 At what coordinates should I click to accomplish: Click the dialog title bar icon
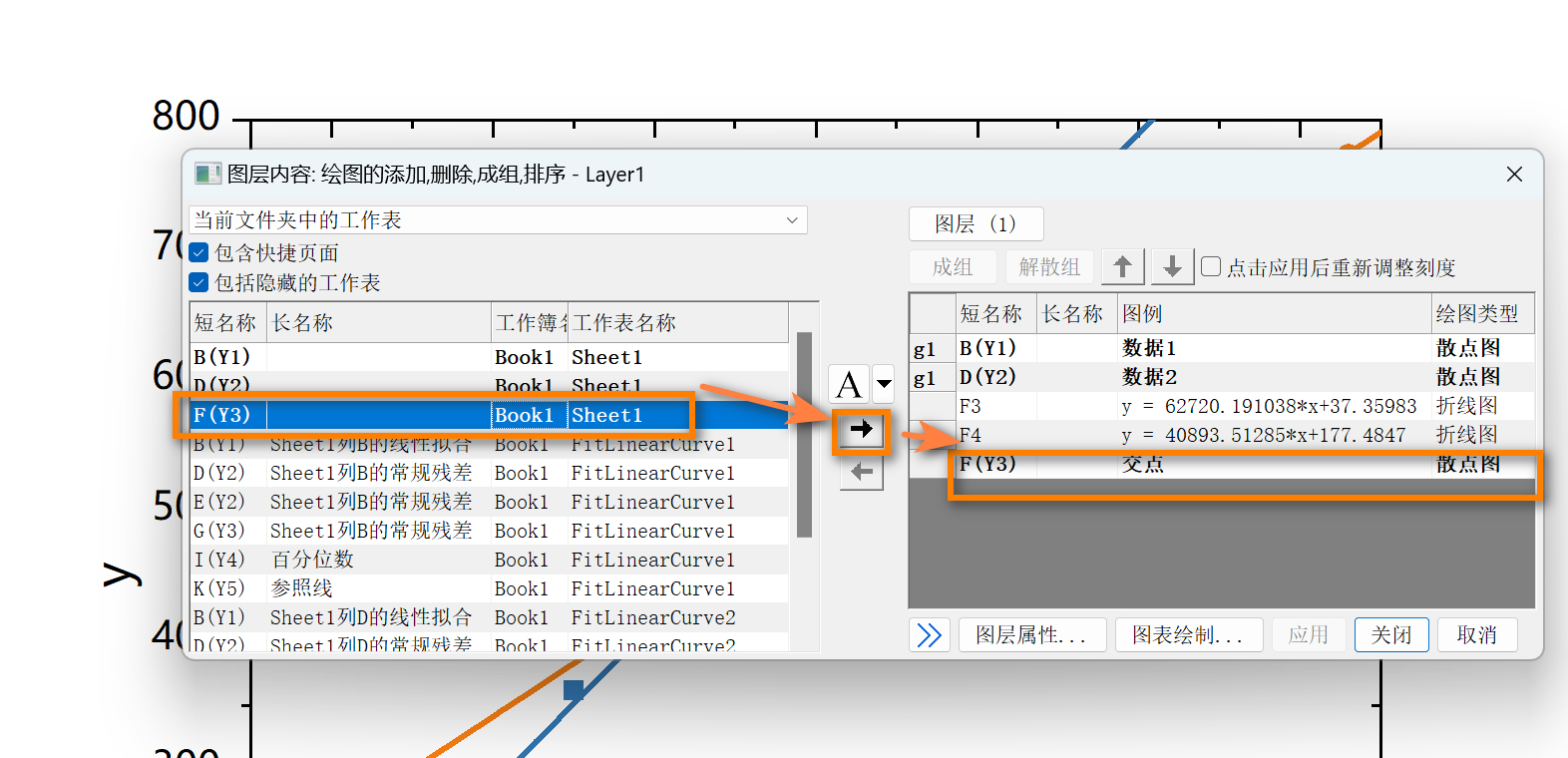(207, 175)
